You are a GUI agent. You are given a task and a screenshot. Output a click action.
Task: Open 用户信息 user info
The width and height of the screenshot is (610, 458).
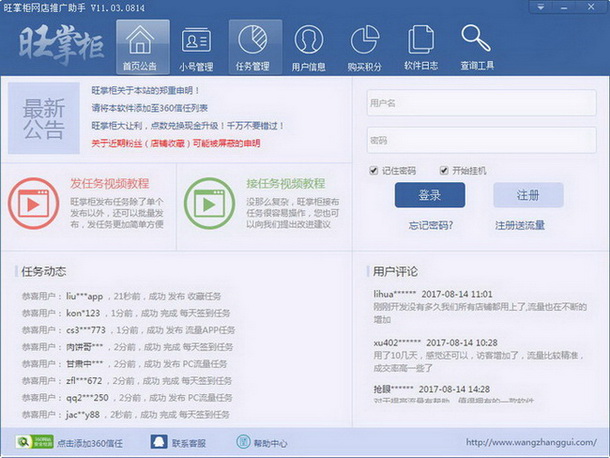coord(309,48)
